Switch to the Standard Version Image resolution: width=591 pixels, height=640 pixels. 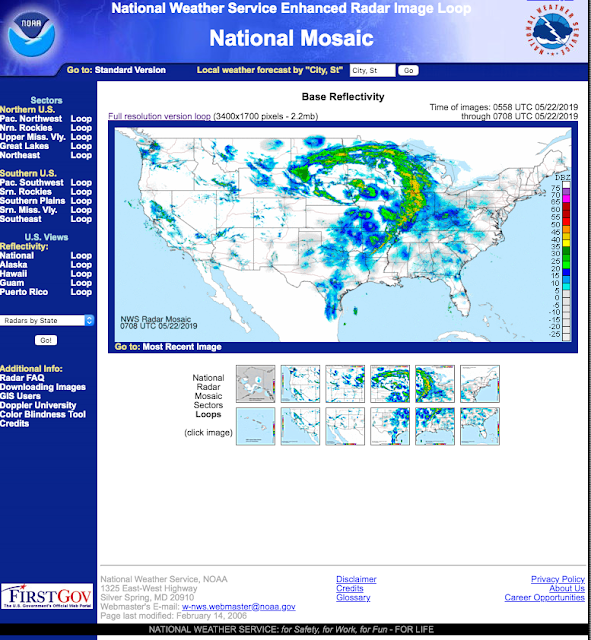pyautogui.click(x=130, y=70)
